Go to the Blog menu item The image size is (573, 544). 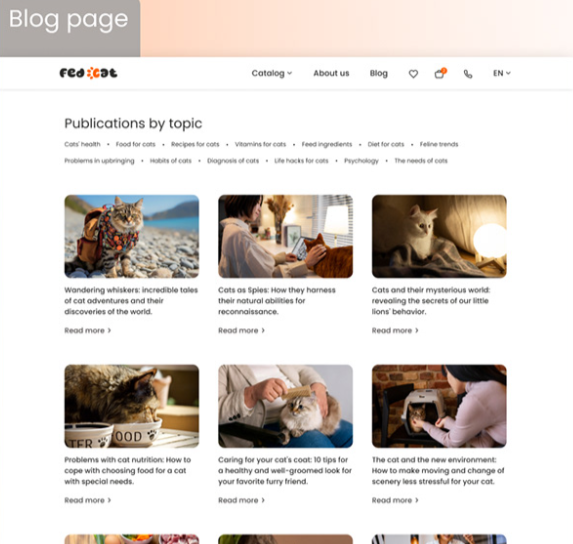pyautogui.click(x=379, y=73)
